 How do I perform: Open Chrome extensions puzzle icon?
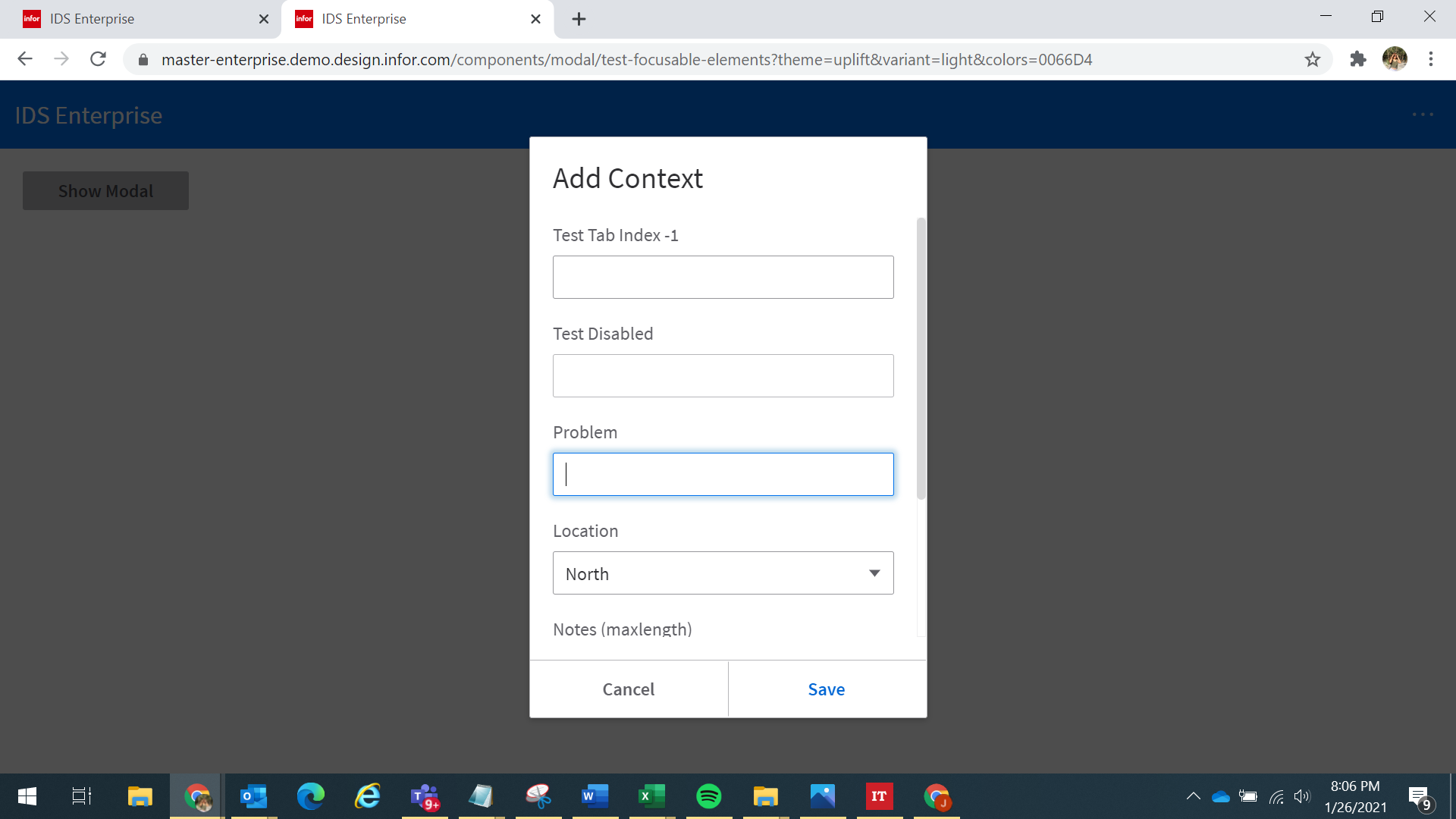1357,59
